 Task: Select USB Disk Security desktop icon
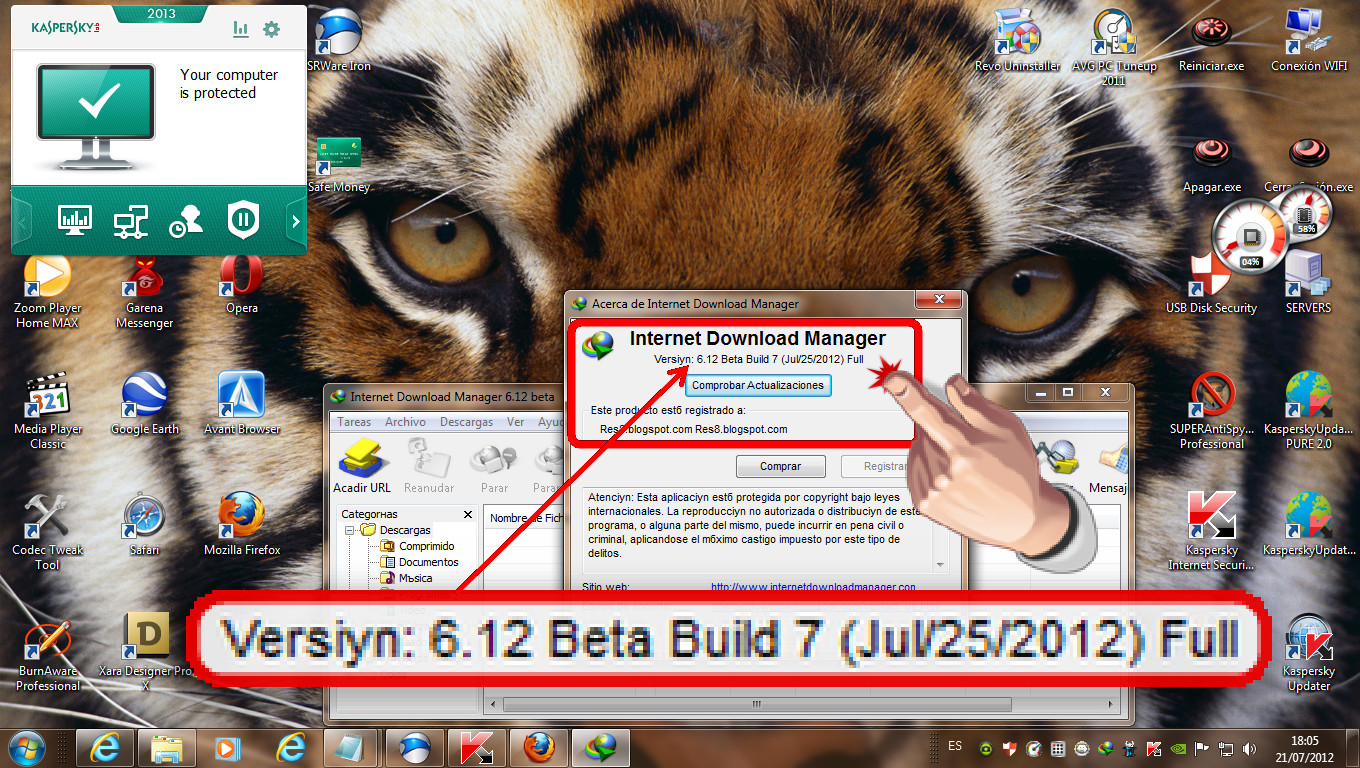point(1211,285)
